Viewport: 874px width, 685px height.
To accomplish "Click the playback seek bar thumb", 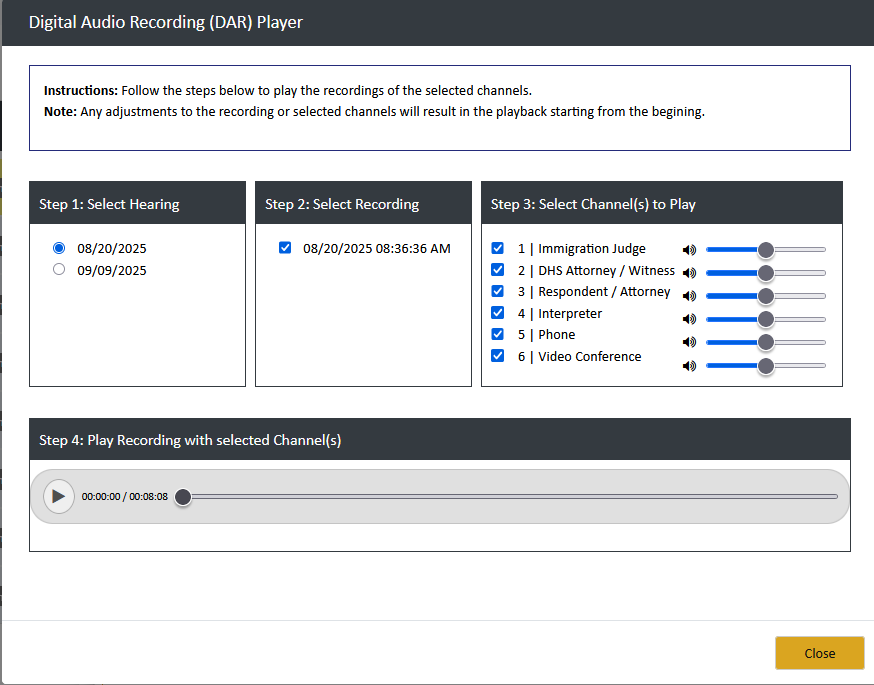I will pos(183,497).
